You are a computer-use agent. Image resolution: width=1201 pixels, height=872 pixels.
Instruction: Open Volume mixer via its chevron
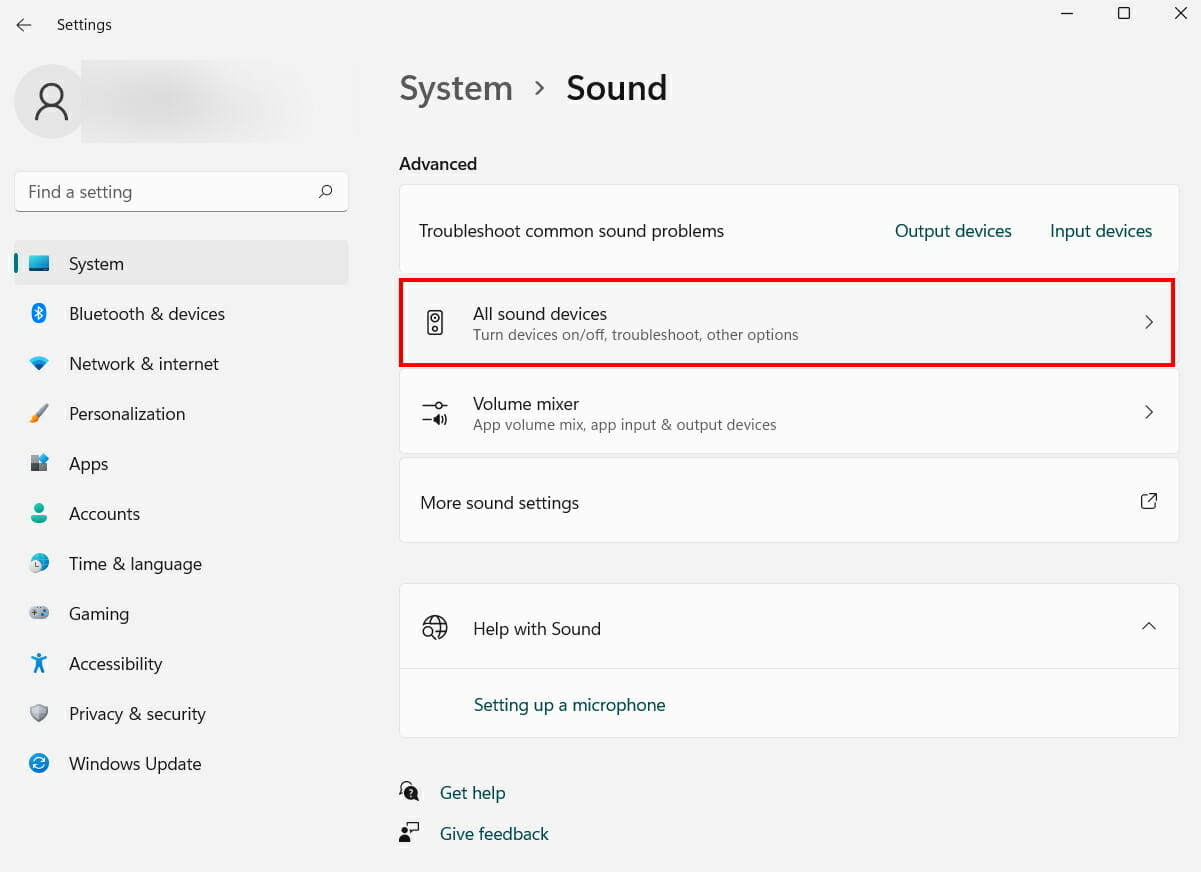(x=1149, y=412)
